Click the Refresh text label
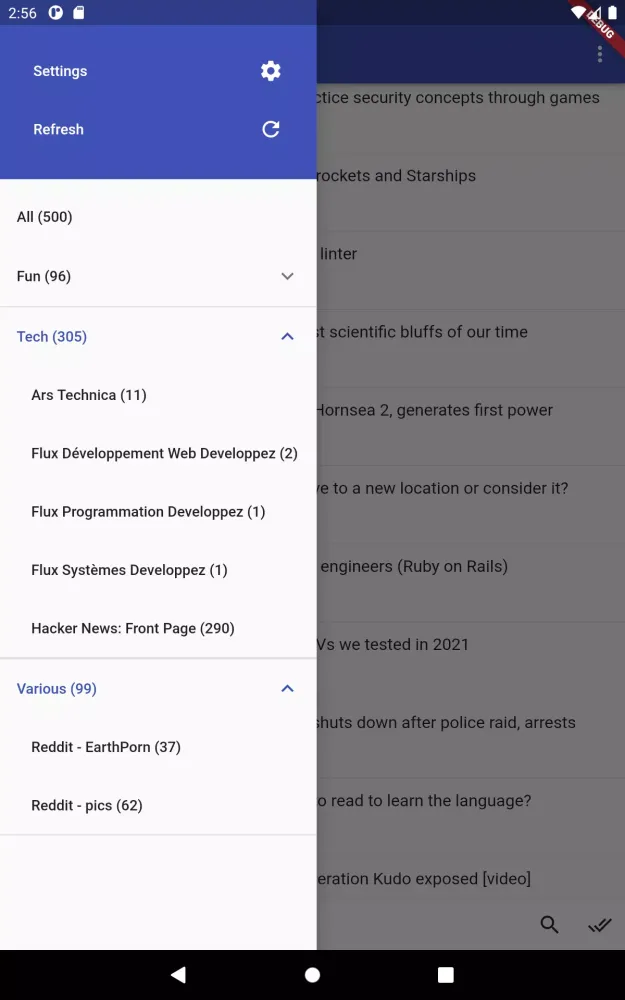The width and height of the screenshot is (625, 1000). [x=58, y=129]
